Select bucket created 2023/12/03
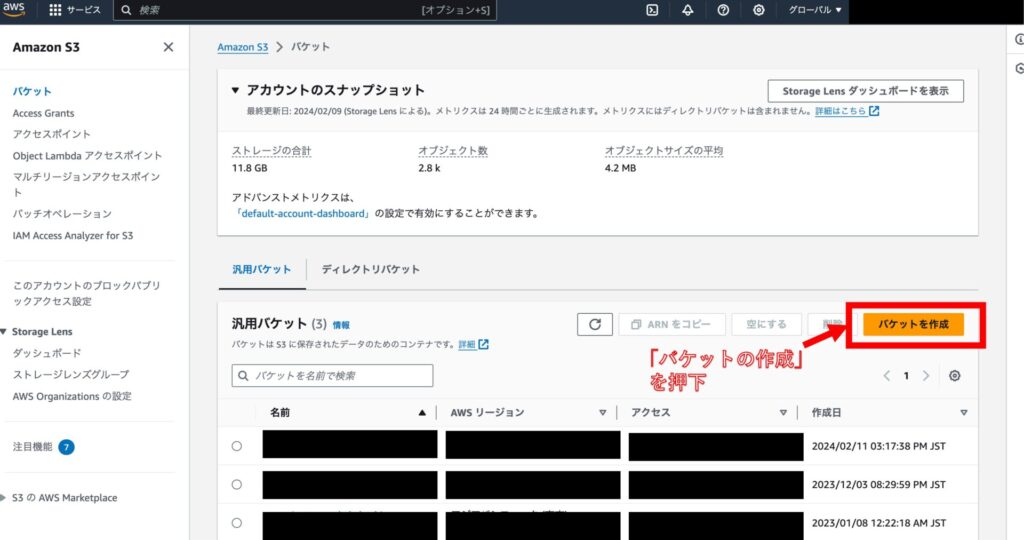Viewport: 1024px width, 540px height. point(236,484)
